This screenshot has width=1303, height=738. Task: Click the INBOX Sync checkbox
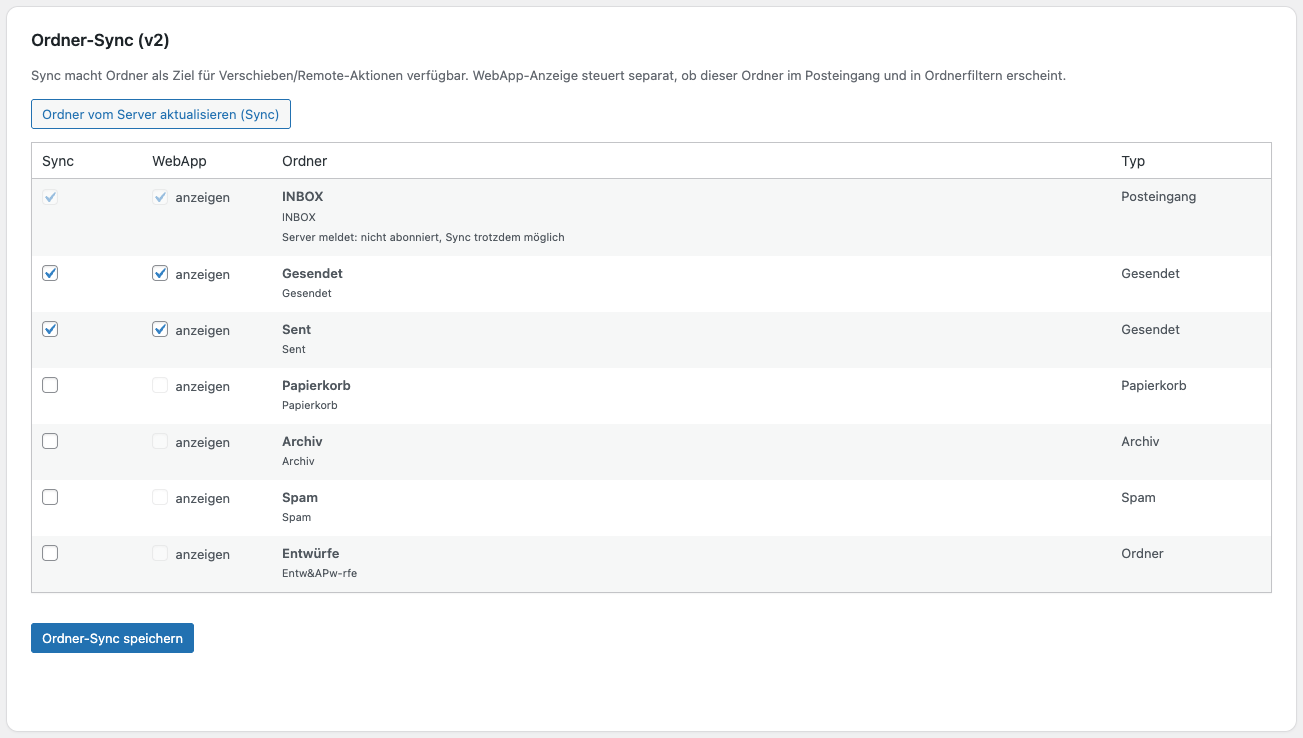point(50,197)
